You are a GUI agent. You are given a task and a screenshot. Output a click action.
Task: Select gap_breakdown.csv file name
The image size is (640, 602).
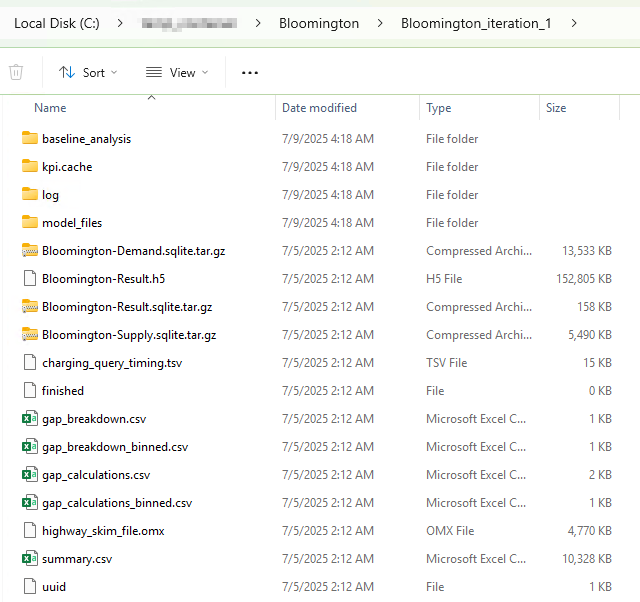(x=94, y=419)
